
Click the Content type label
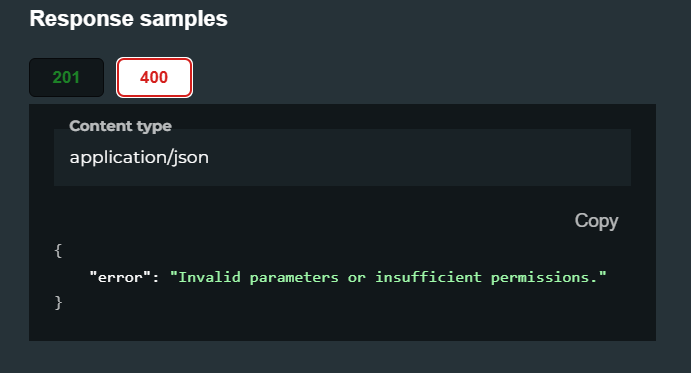tap(120, 126)
